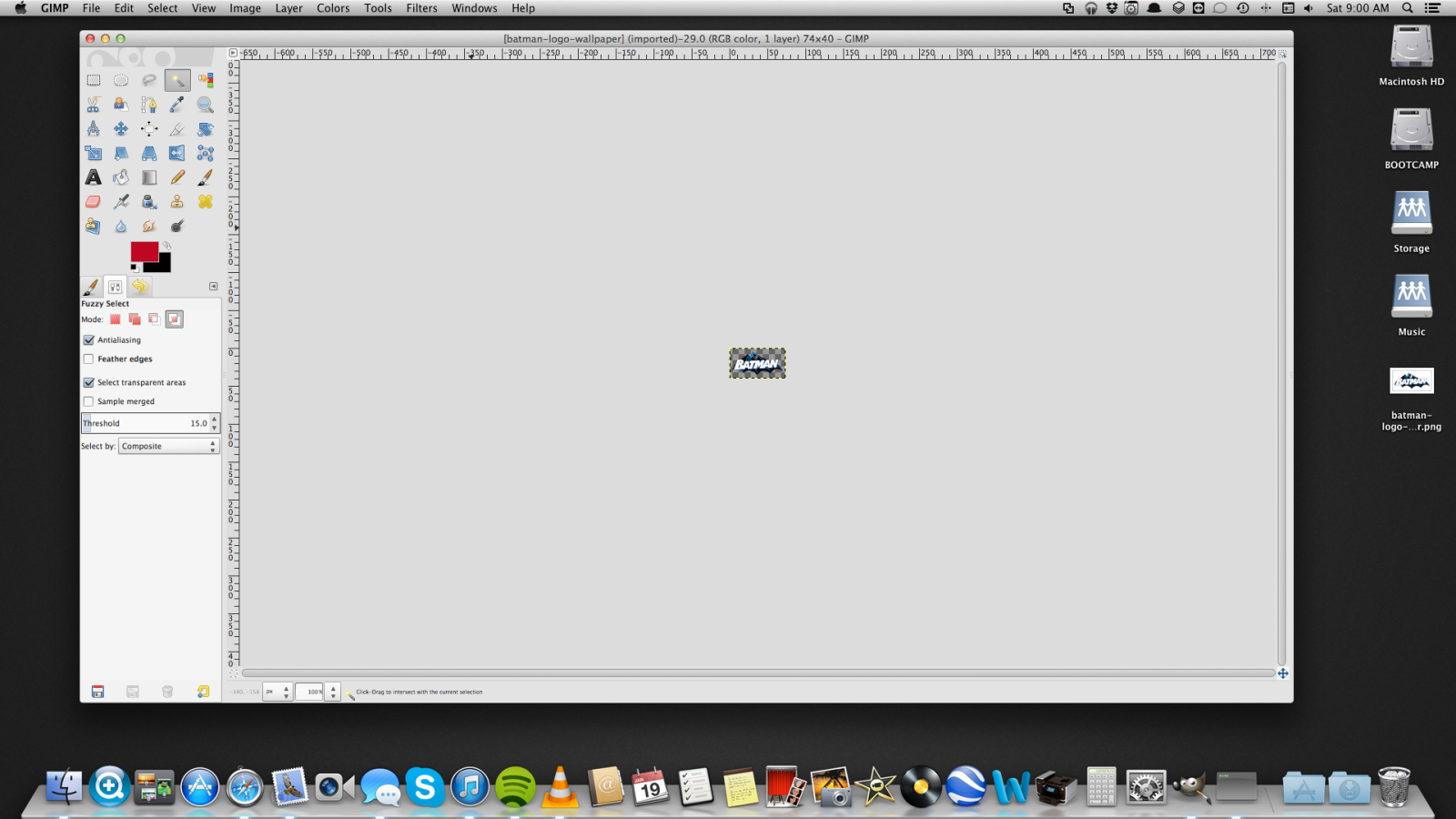Adjust Threshold value with stepper arrows
Screen dimensions: 1456x819
215,423
